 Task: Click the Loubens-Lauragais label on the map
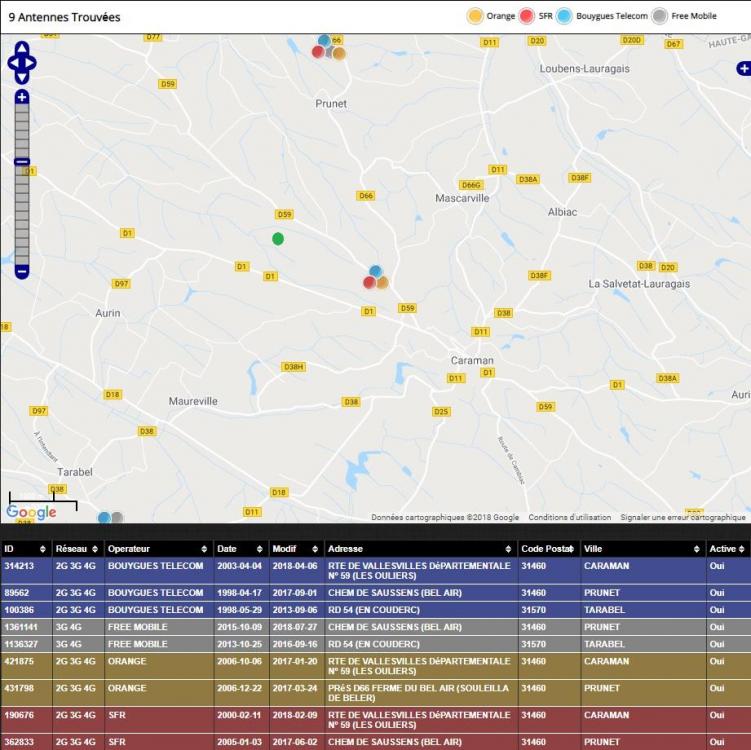(x=585, y=68)
